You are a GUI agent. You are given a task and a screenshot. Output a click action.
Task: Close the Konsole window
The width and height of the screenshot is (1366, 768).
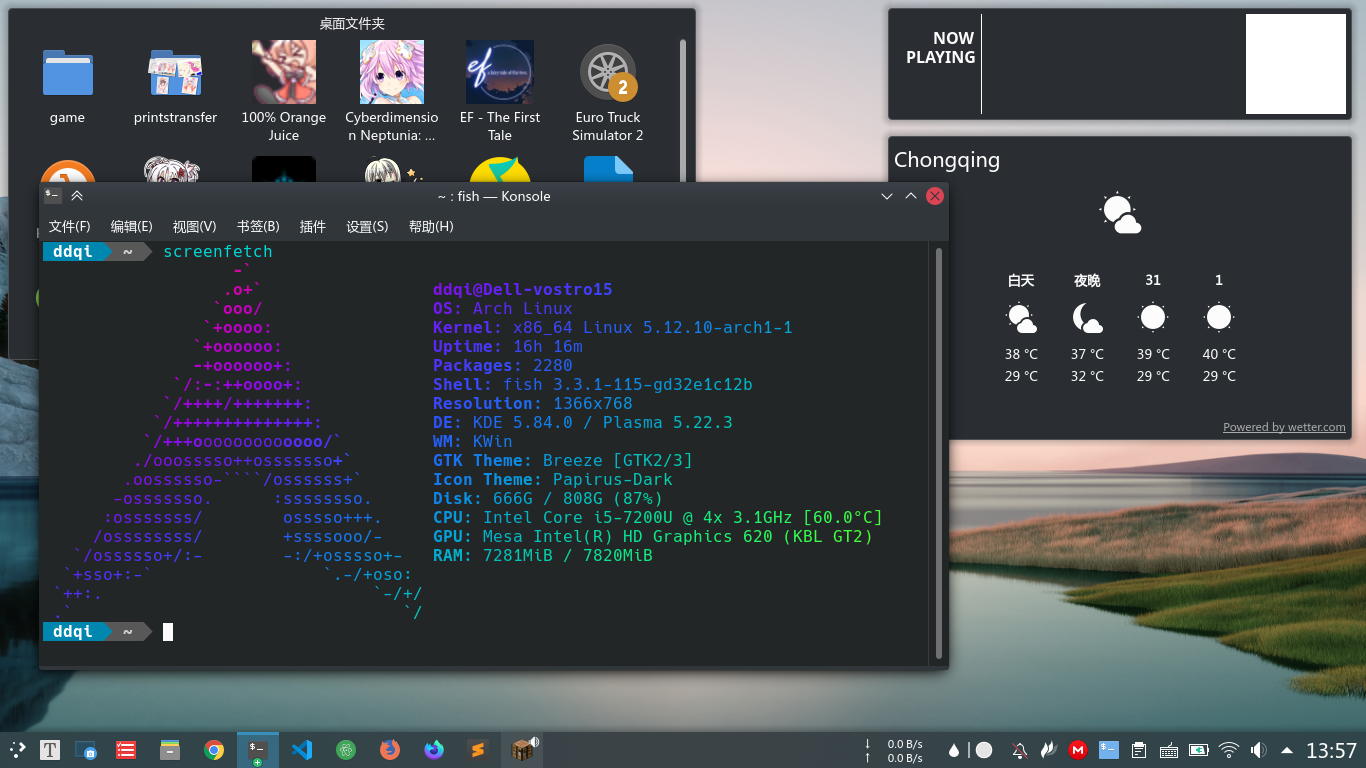935,196
